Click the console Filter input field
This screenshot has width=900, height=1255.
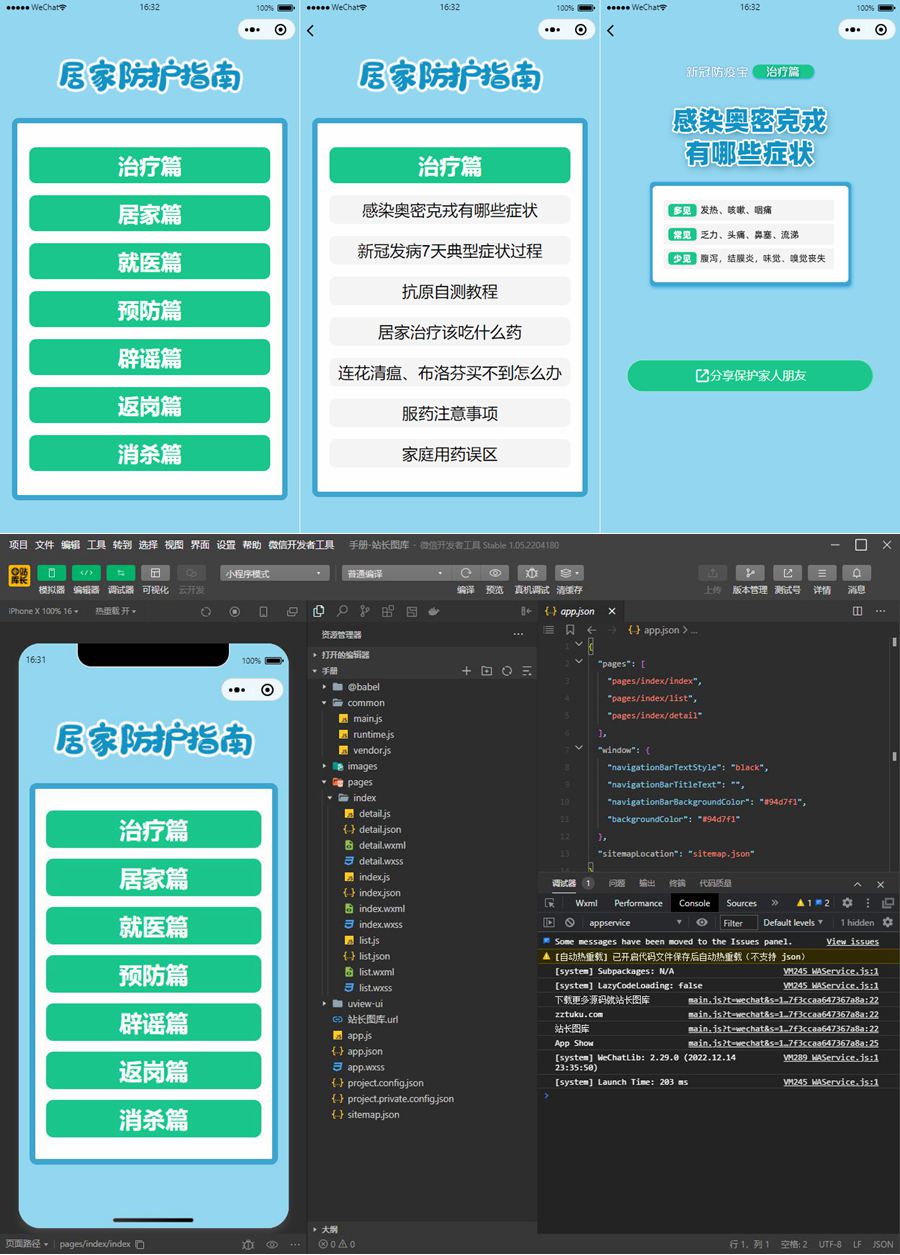coord(737,923)
